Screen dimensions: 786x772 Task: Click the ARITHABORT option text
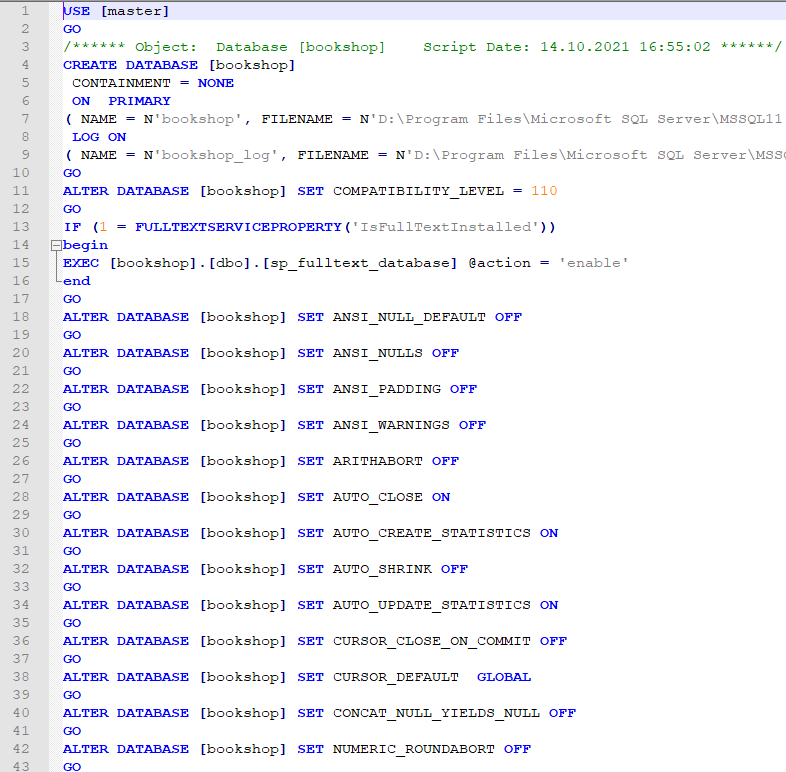377,461
